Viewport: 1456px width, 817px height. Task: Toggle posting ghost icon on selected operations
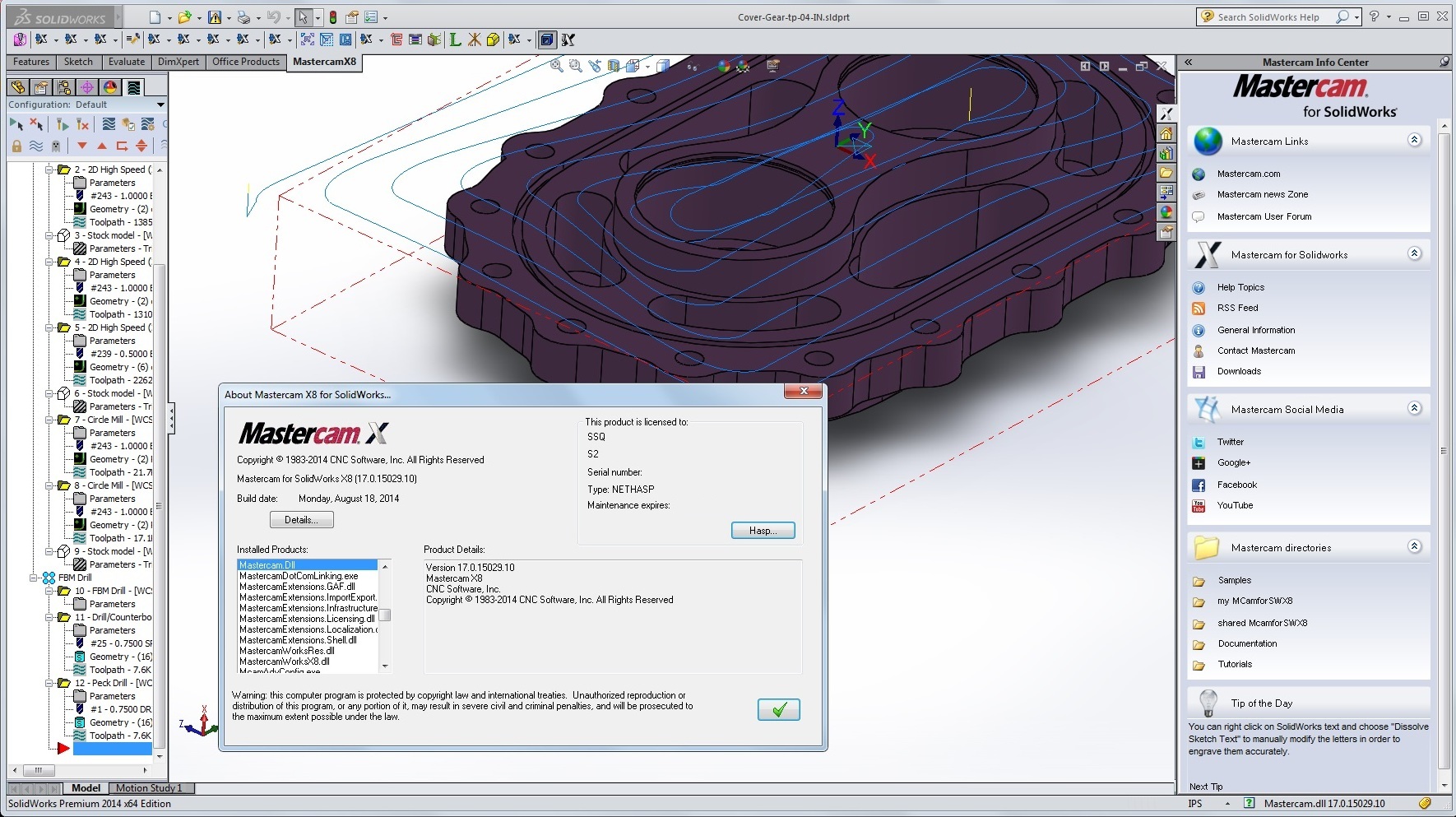tap(56, 146)
